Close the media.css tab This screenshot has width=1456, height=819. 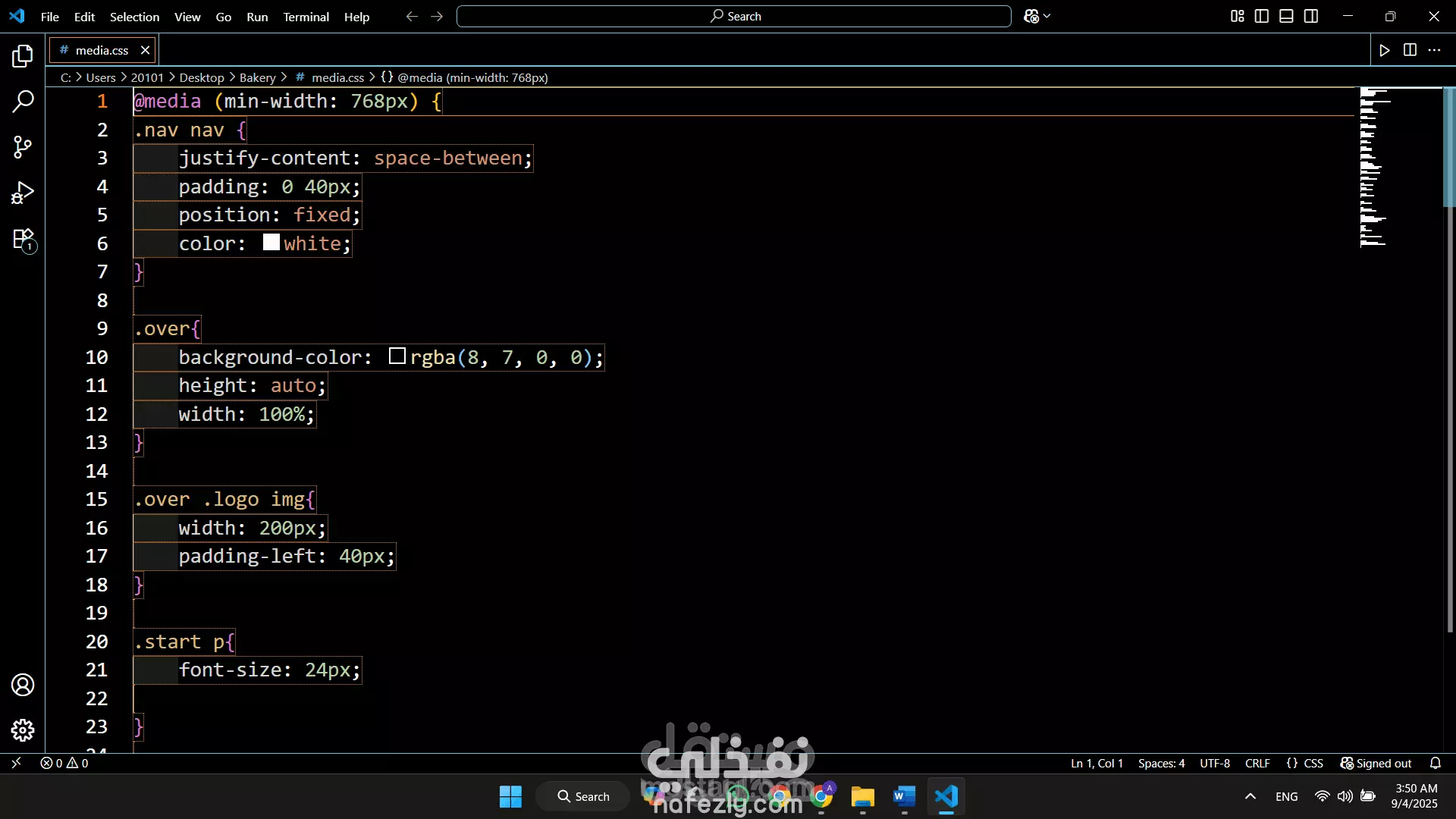coord(145,50)
